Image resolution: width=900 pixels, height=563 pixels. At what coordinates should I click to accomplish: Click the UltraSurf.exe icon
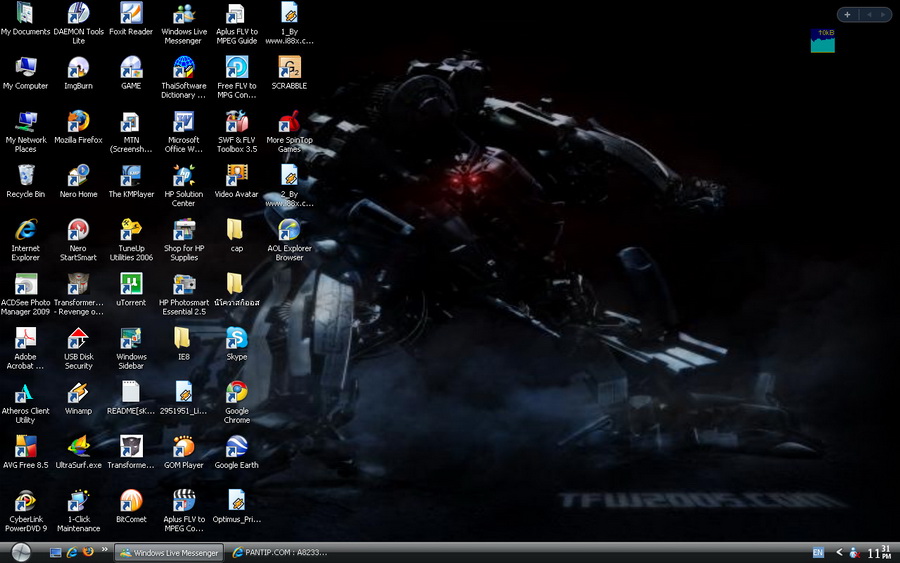(x=78, y=446)
